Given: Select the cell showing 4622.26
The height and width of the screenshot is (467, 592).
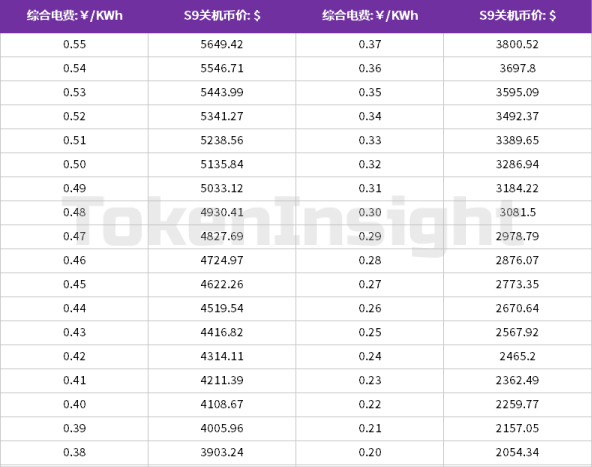Looking at the screenshot, I should [x=222, y=284].
